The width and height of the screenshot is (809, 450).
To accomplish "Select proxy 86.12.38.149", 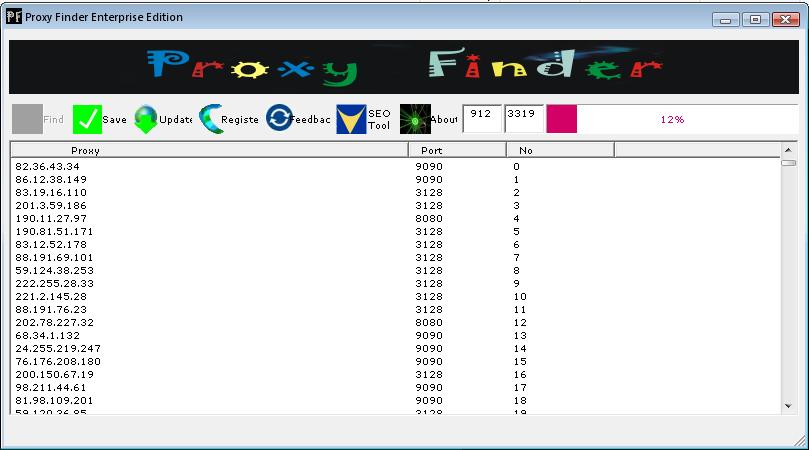I will [x=51, y=180].
